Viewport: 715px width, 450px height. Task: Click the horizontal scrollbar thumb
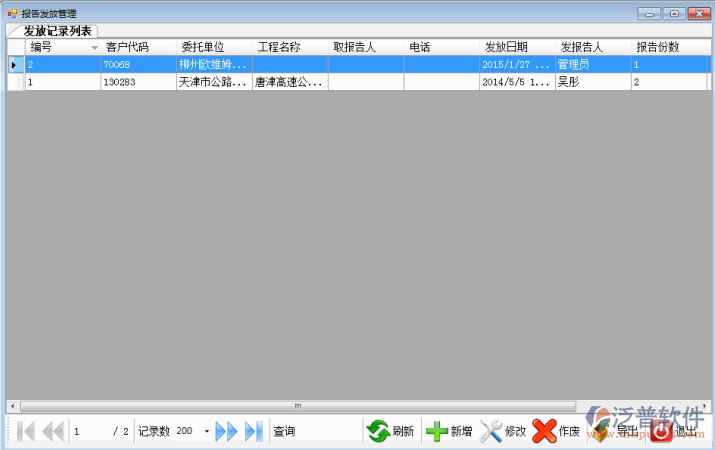pyautogui.click(x=298, y=406)
